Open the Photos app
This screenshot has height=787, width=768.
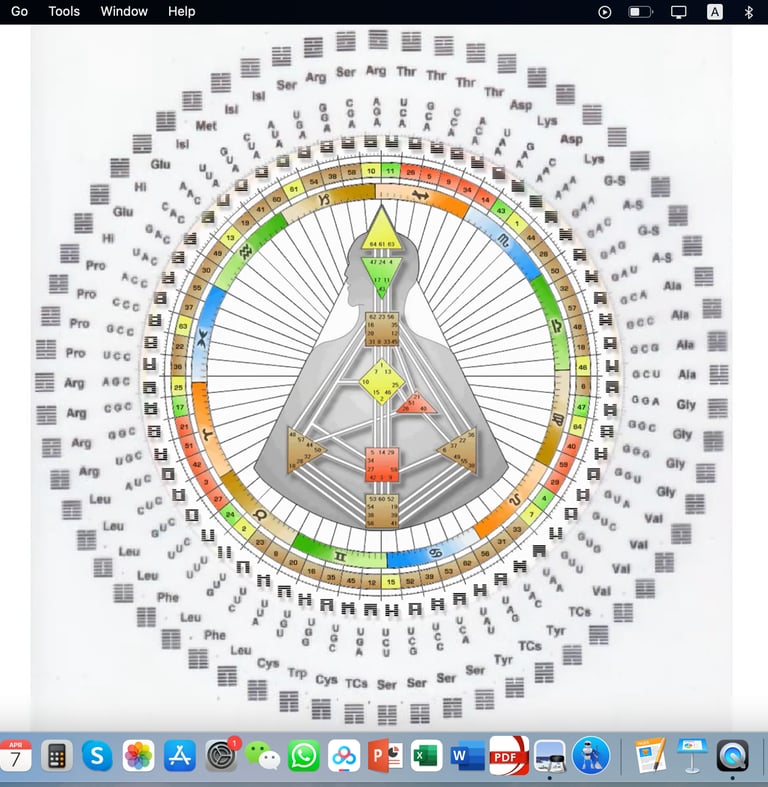point(139,755)
